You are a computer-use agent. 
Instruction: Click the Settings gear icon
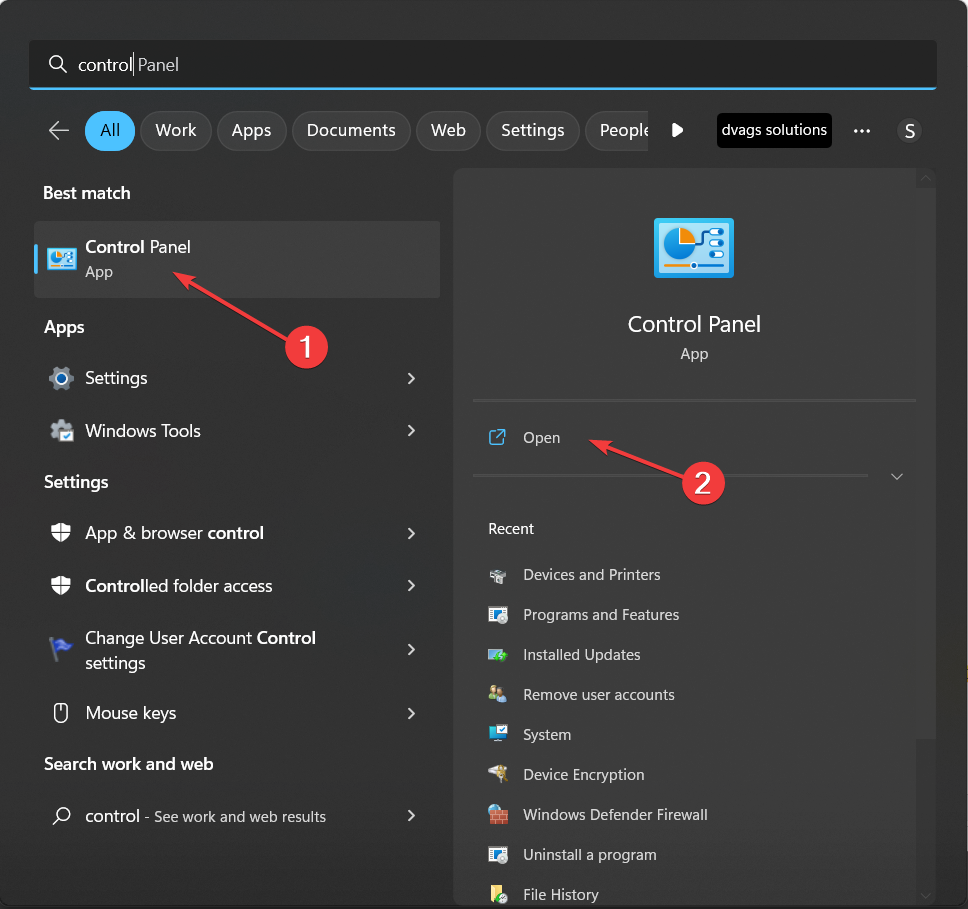(x=61, y=378)
